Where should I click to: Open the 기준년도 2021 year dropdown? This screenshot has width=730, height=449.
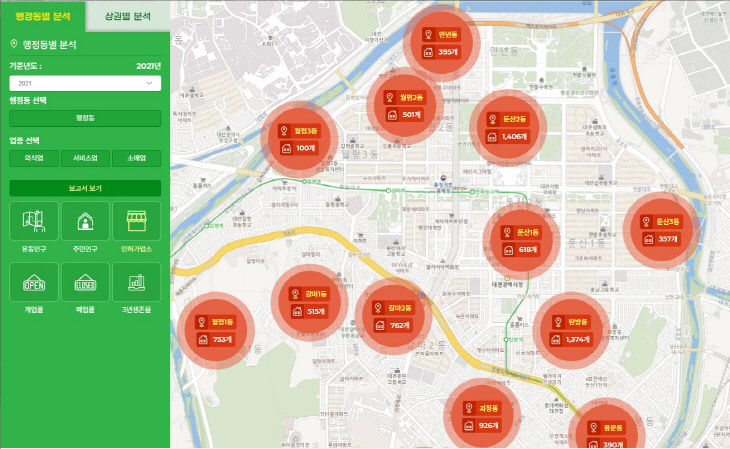(x=84, y=84)
